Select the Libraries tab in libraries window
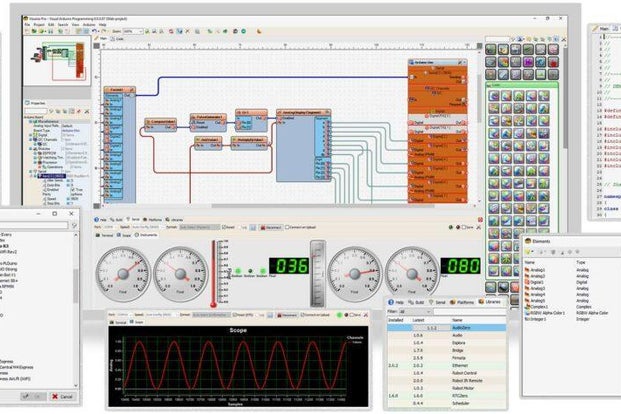The height and width of the screenshot is (414, 621). tap(489, 302)
